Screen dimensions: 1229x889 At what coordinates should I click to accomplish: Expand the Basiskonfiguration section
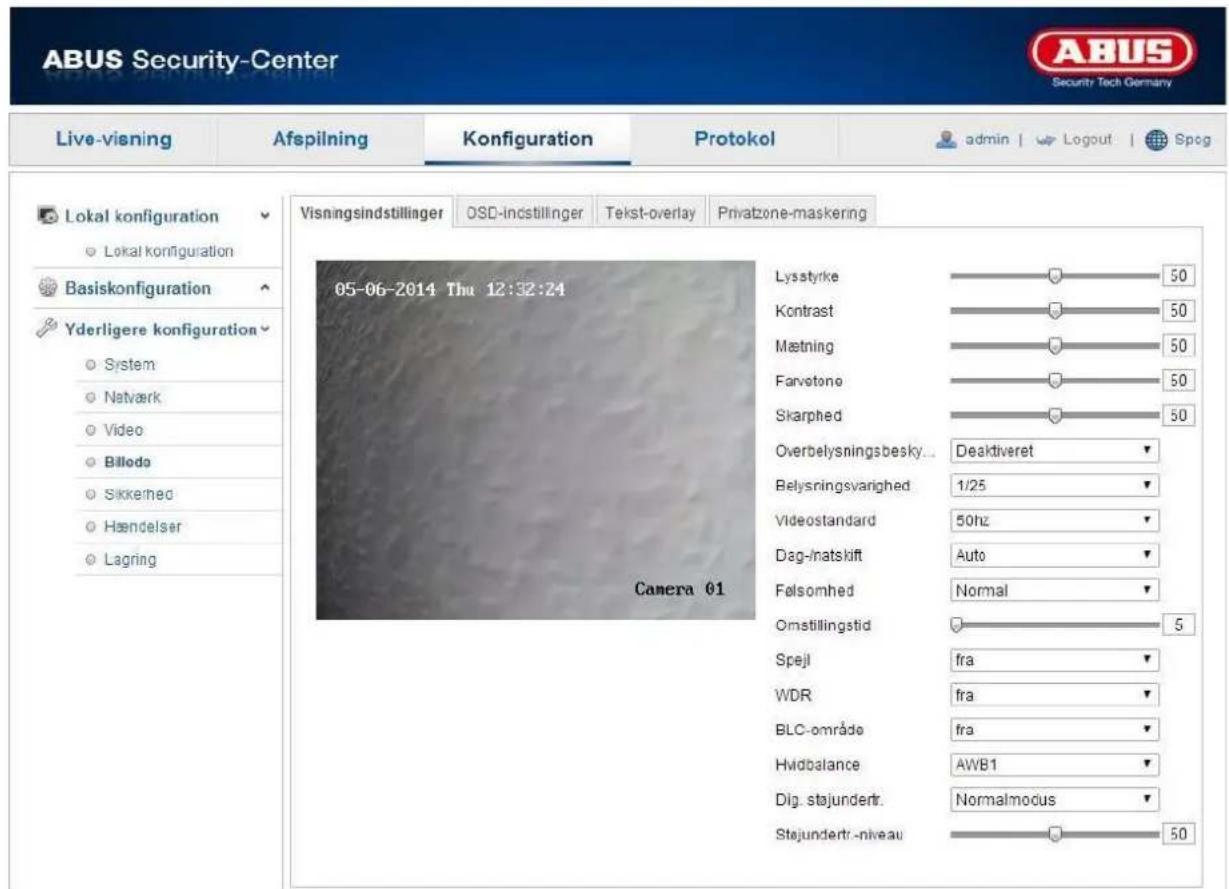point(264,289)
